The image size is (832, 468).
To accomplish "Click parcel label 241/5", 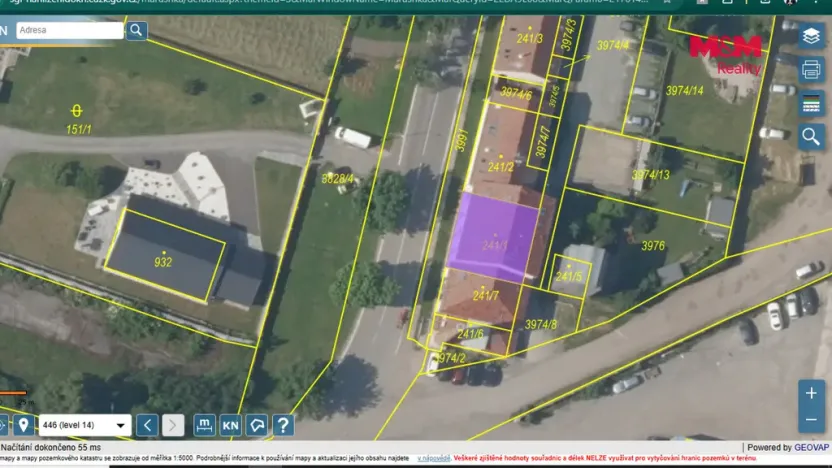I will pos(569,276).
